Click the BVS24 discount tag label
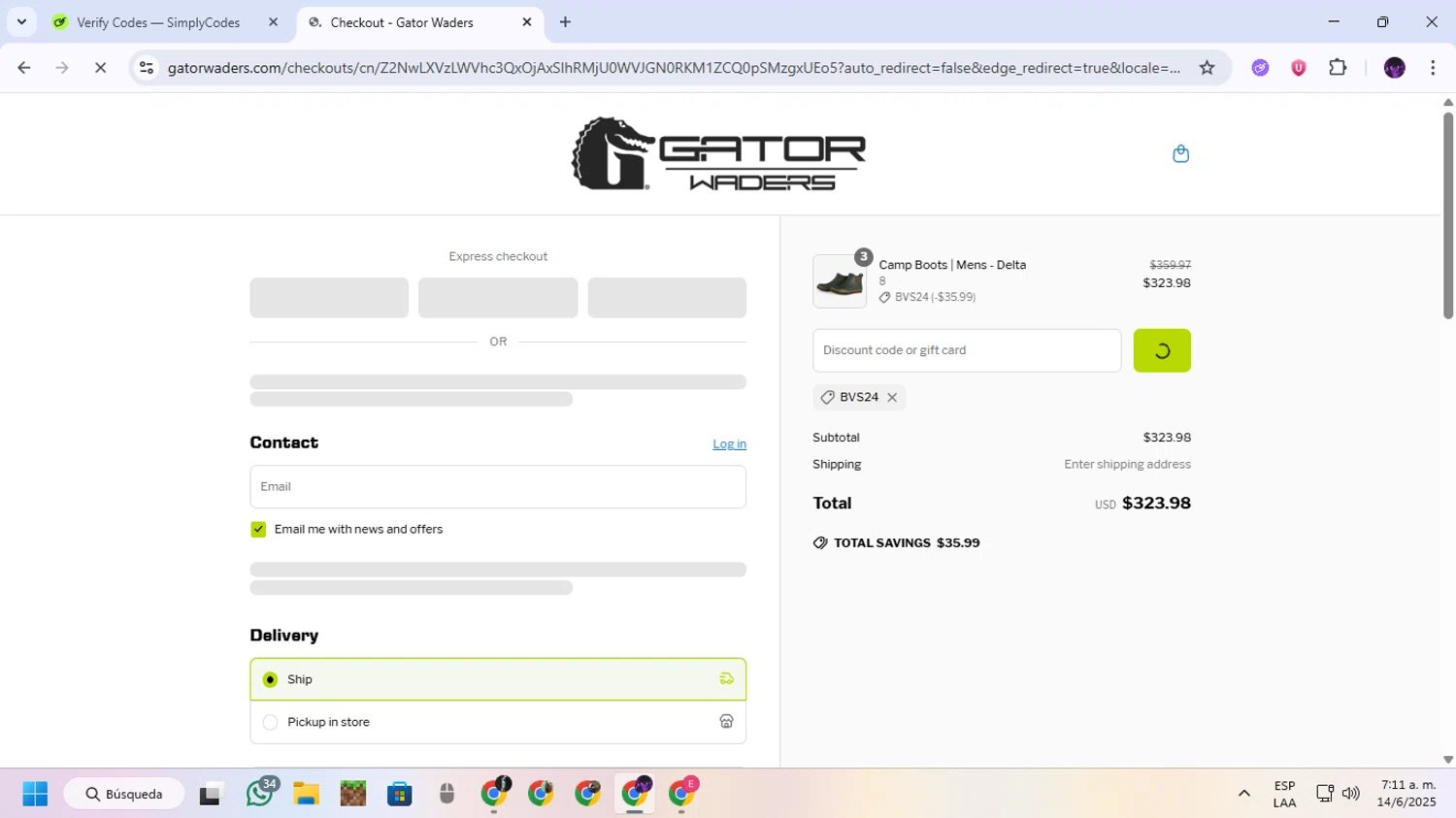This screenshot has height=818, width=1456. pos(858,397)
